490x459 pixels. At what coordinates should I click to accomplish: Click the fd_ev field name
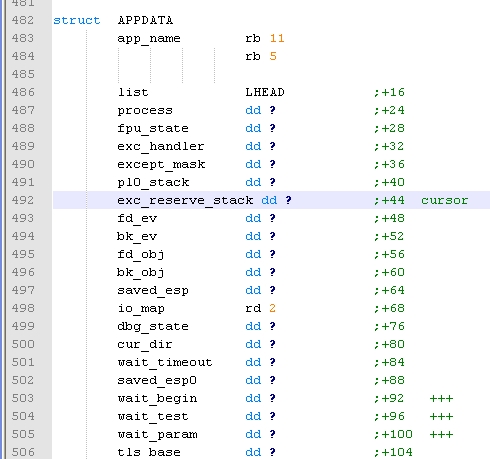pos(137,219)
